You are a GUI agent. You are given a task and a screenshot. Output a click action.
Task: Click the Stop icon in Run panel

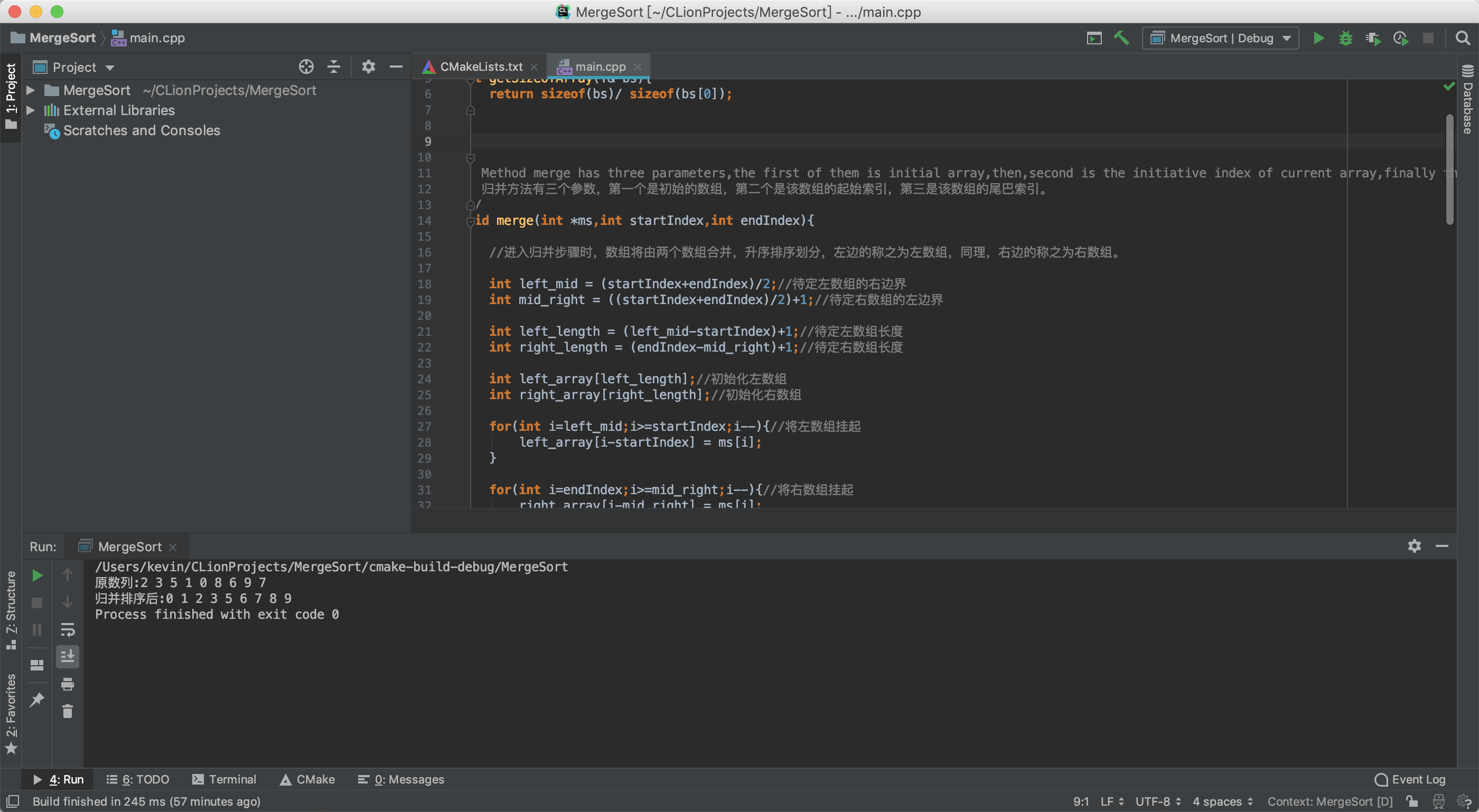coord(37,602)
